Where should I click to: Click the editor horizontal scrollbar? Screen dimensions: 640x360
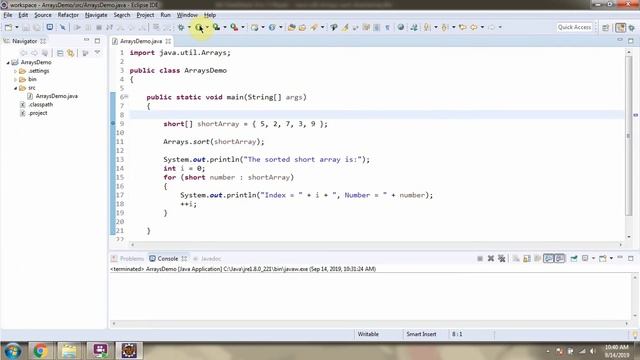[x=376, y=244]
